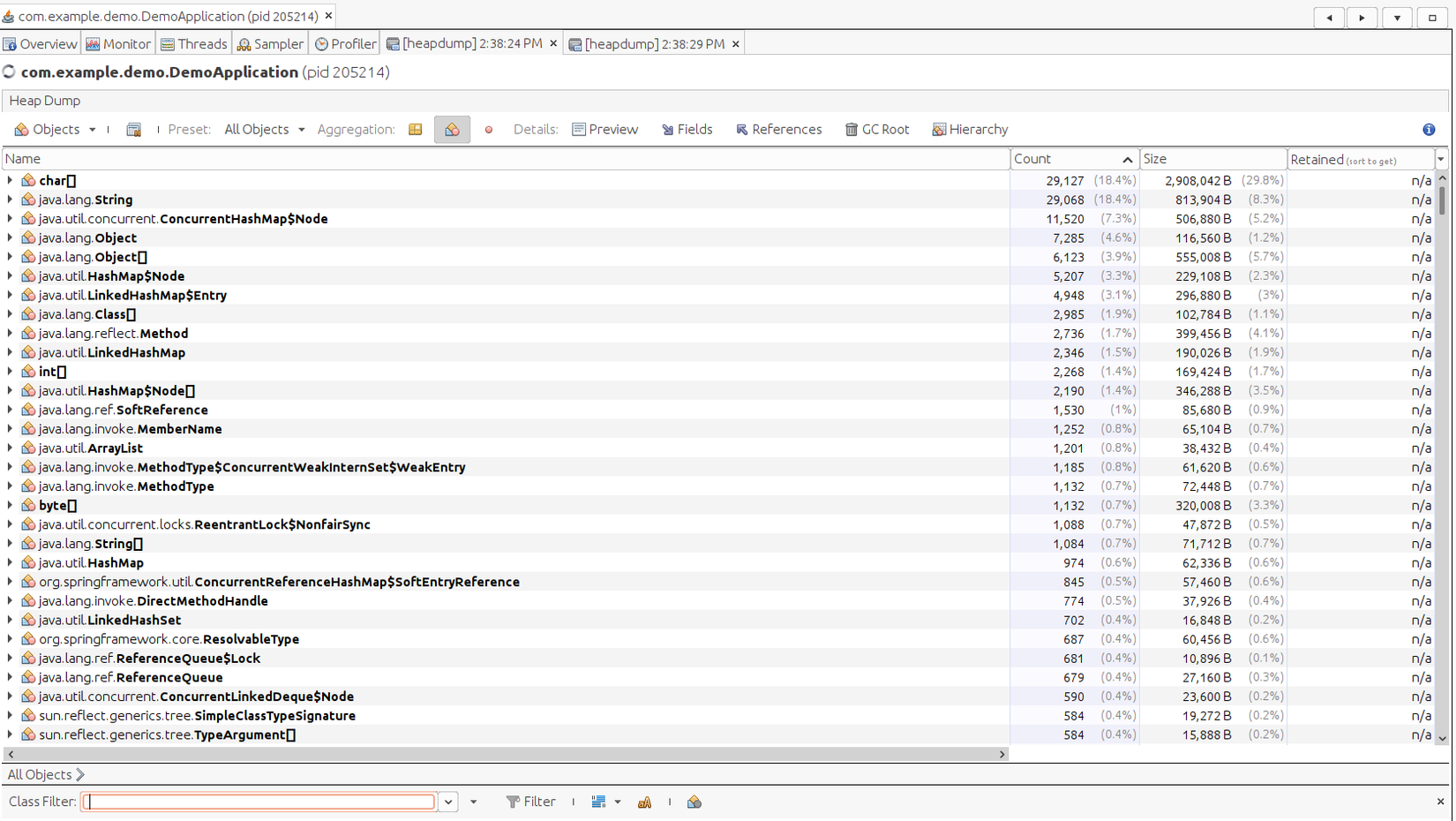Expand the java.lang.Class[] row
This screenshot has height=821, width=1456.
(10, 314)
